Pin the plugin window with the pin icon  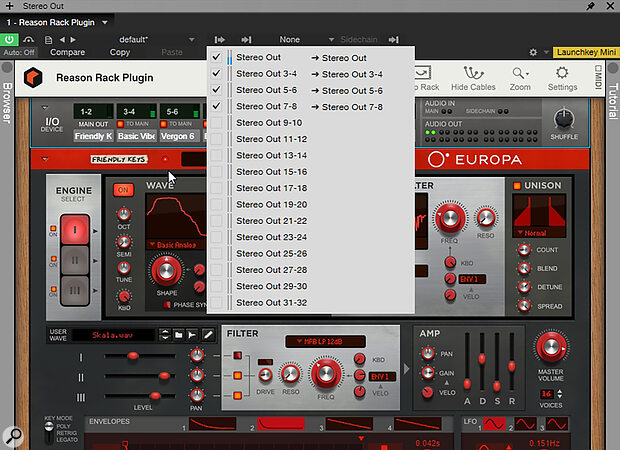click(590, 6)
